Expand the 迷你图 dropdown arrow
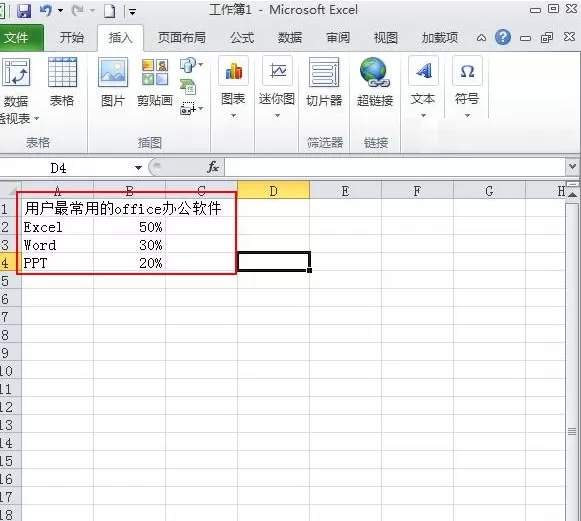 [277, 116]
